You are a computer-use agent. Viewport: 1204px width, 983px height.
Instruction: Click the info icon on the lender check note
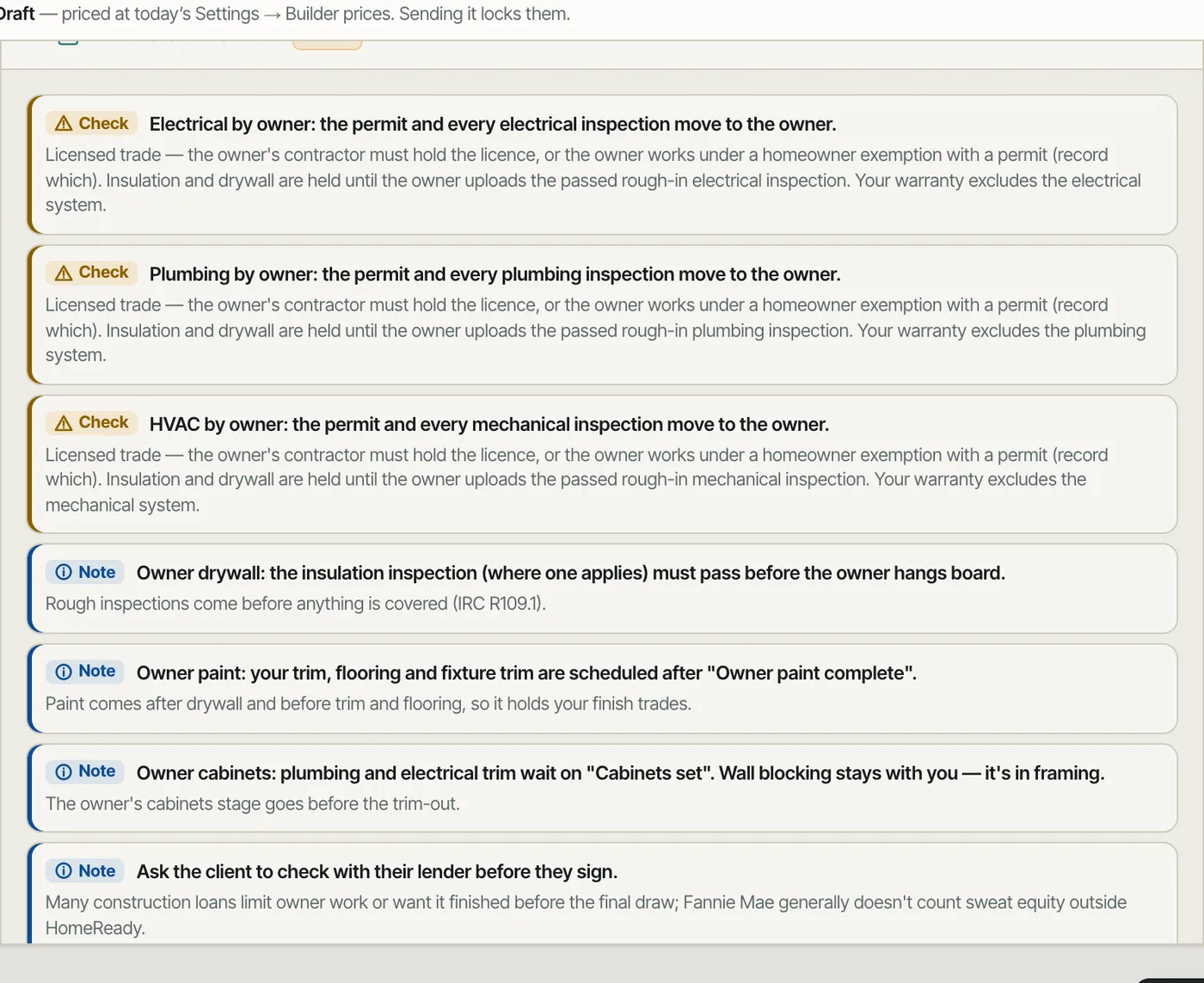(64, 871)
